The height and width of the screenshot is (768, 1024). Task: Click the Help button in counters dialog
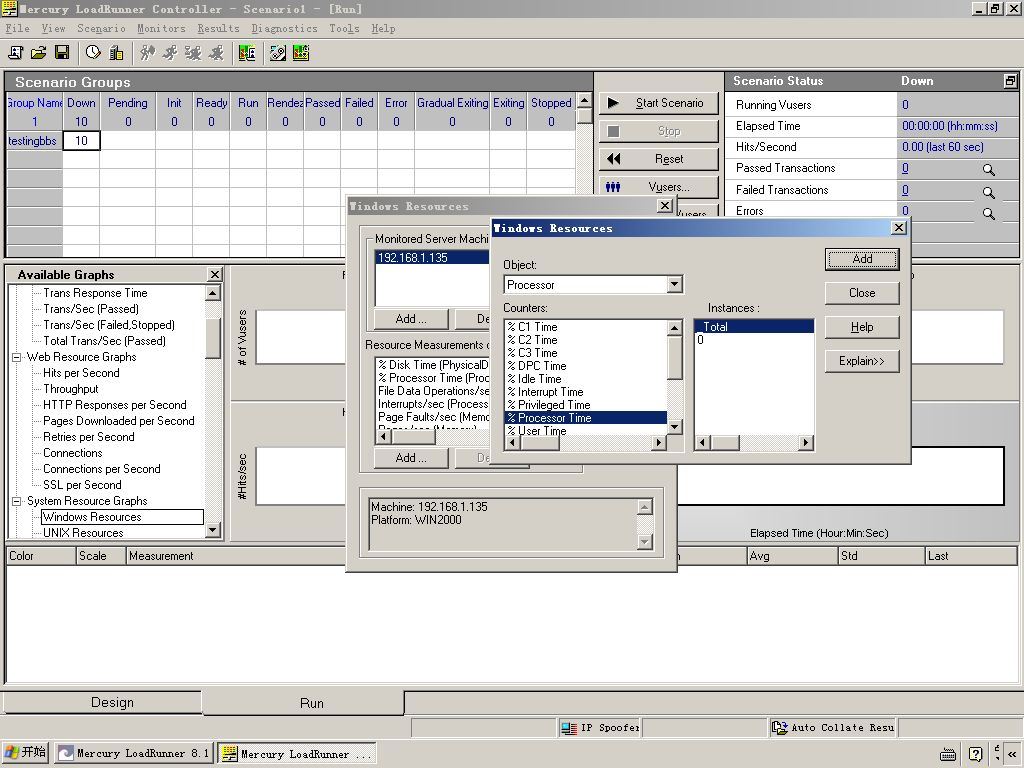coord(862,327)
